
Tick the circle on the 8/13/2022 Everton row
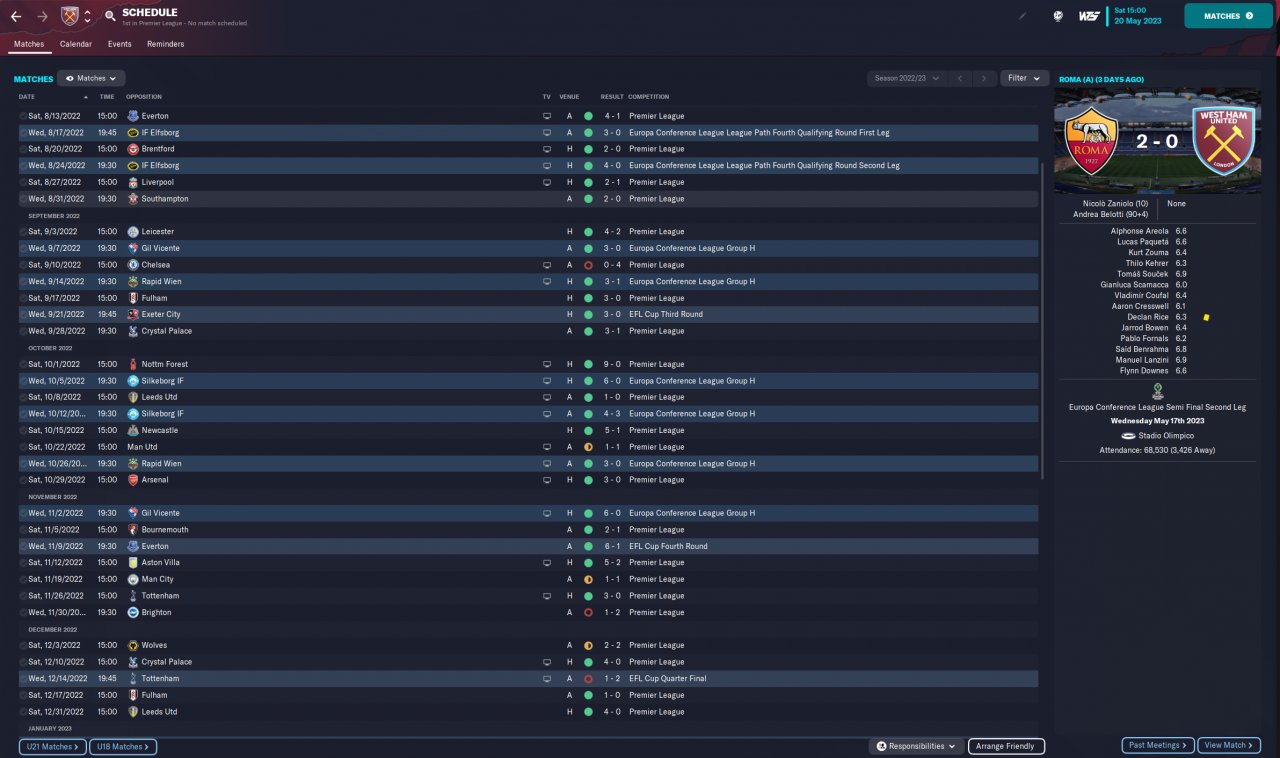(23, 116)
